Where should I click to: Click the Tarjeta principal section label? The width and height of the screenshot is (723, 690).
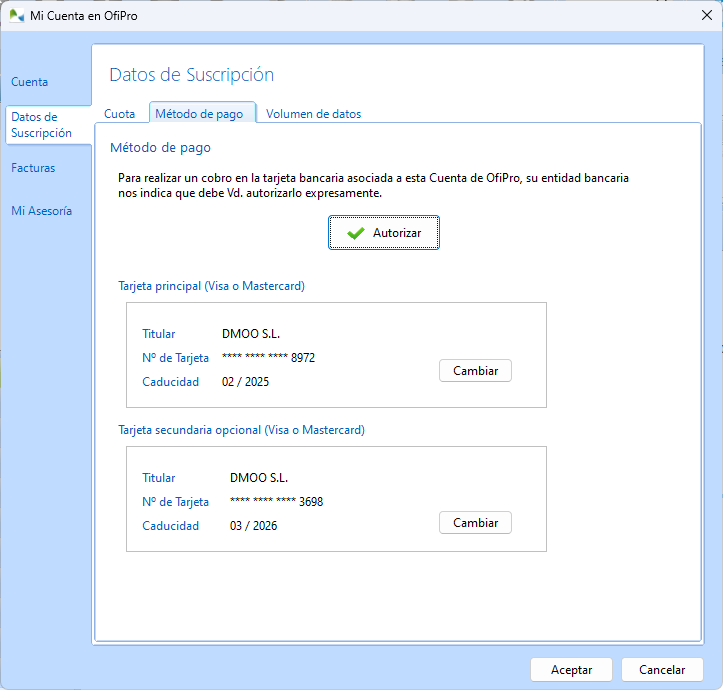211,286
